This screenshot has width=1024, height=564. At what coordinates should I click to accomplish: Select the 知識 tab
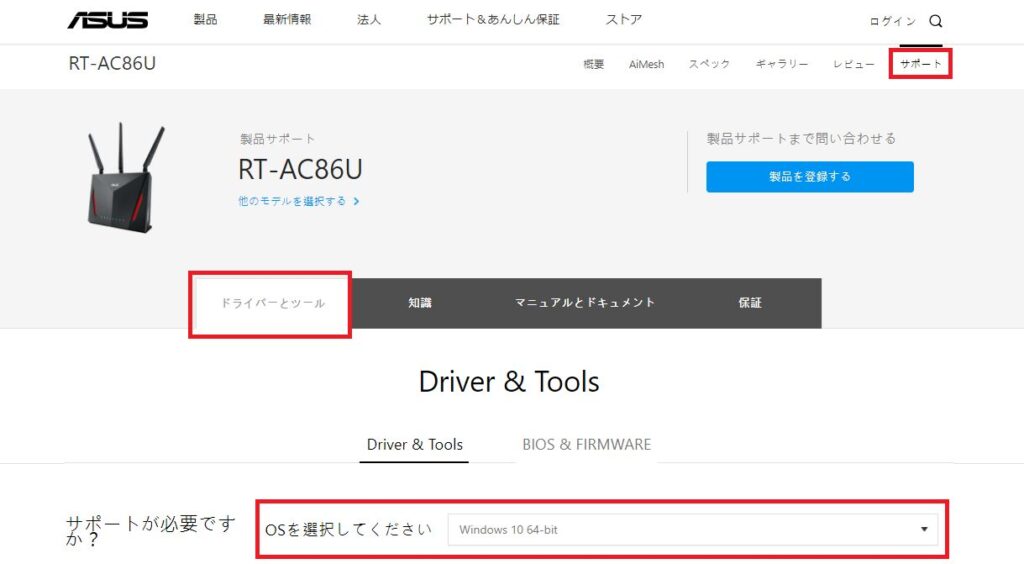(420, 303)
